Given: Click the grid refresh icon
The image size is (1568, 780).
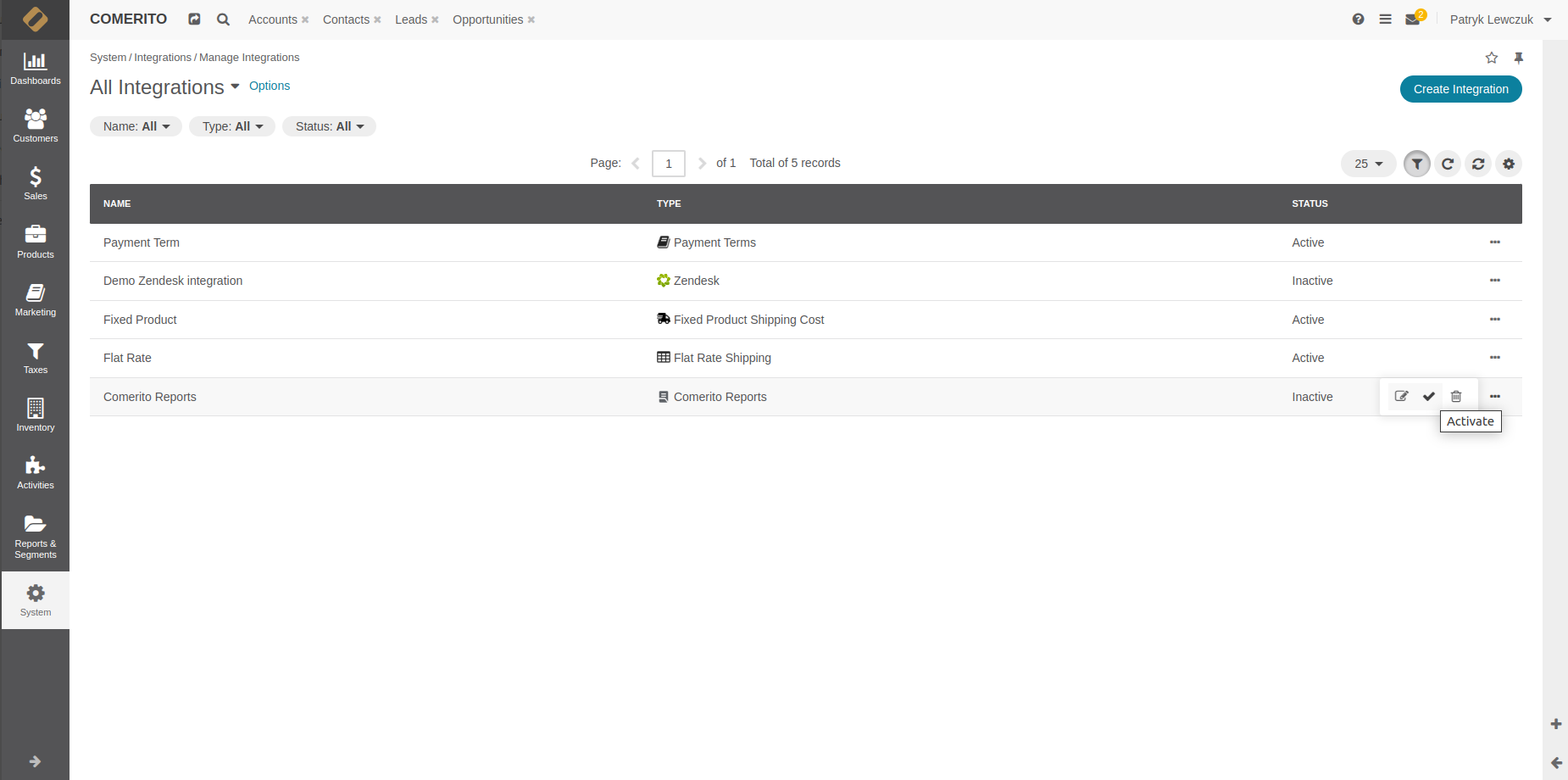Looking at the screenshot, I should (1448, 164).
